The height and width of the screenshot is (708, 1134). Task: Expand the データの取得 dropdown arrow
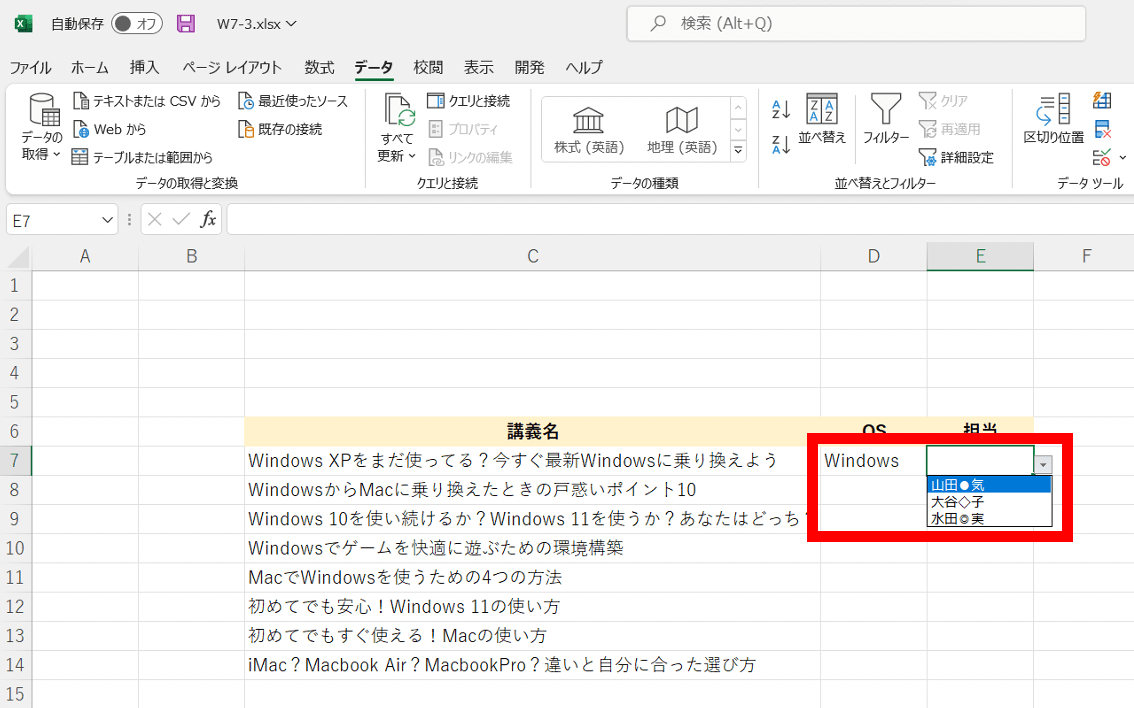point(56,154)
